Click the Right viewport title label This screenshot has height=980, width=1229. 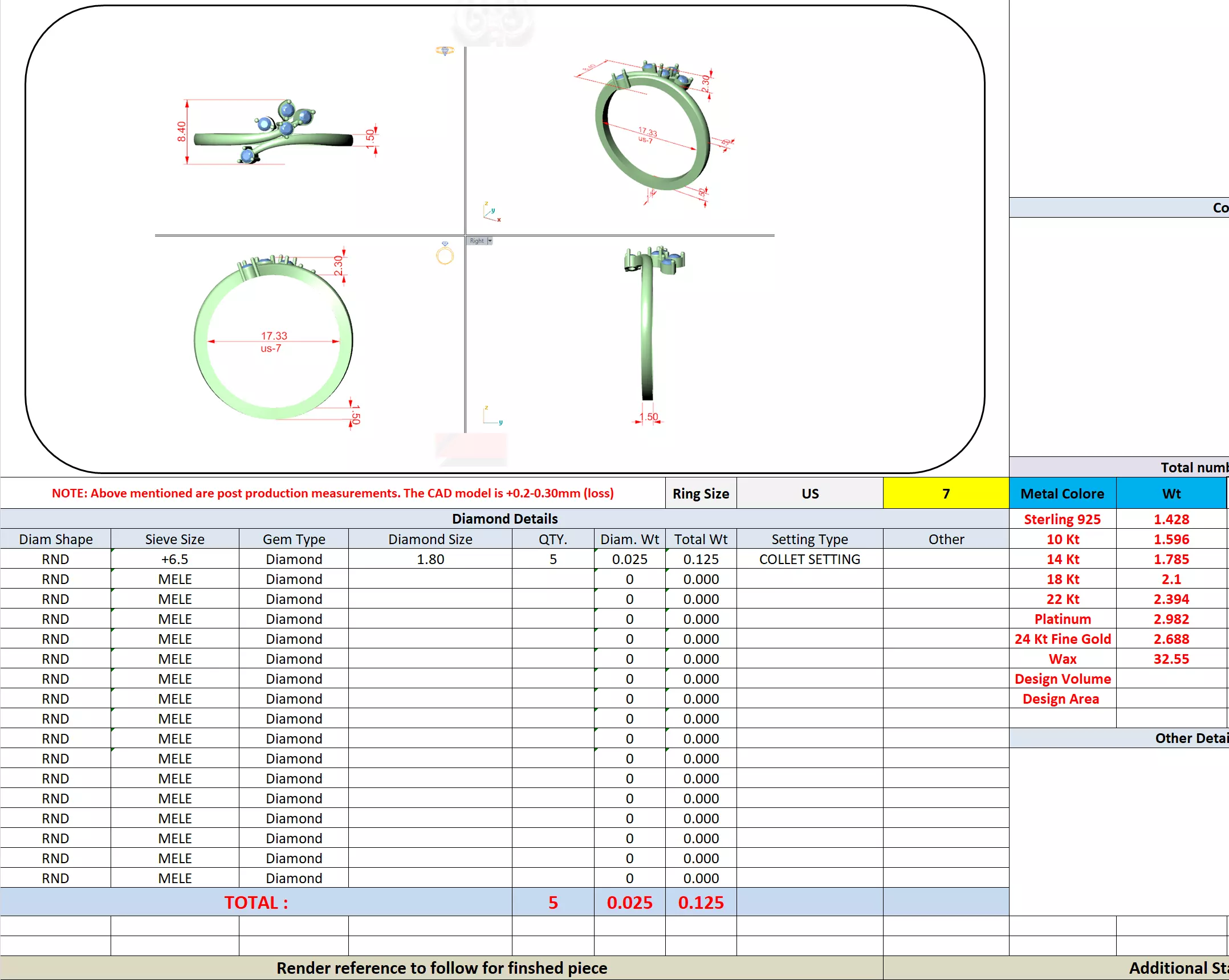tap(477, 241)
